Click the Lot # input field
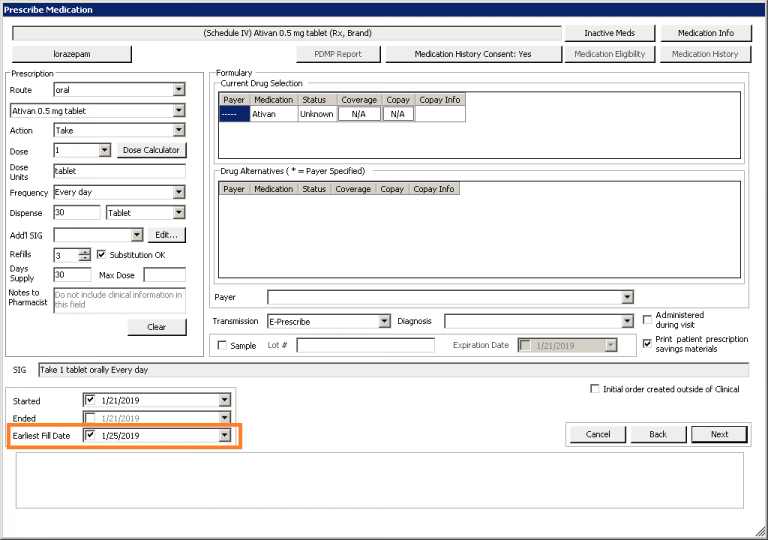This screenshot has width=768, height=540. coord(365,345)
